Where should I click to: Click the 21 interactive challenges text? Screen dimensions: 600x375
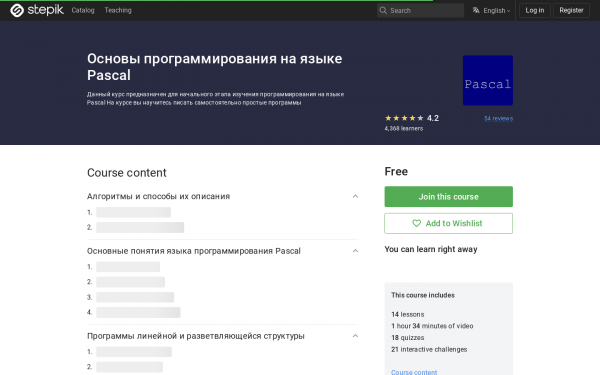[429, 349]
